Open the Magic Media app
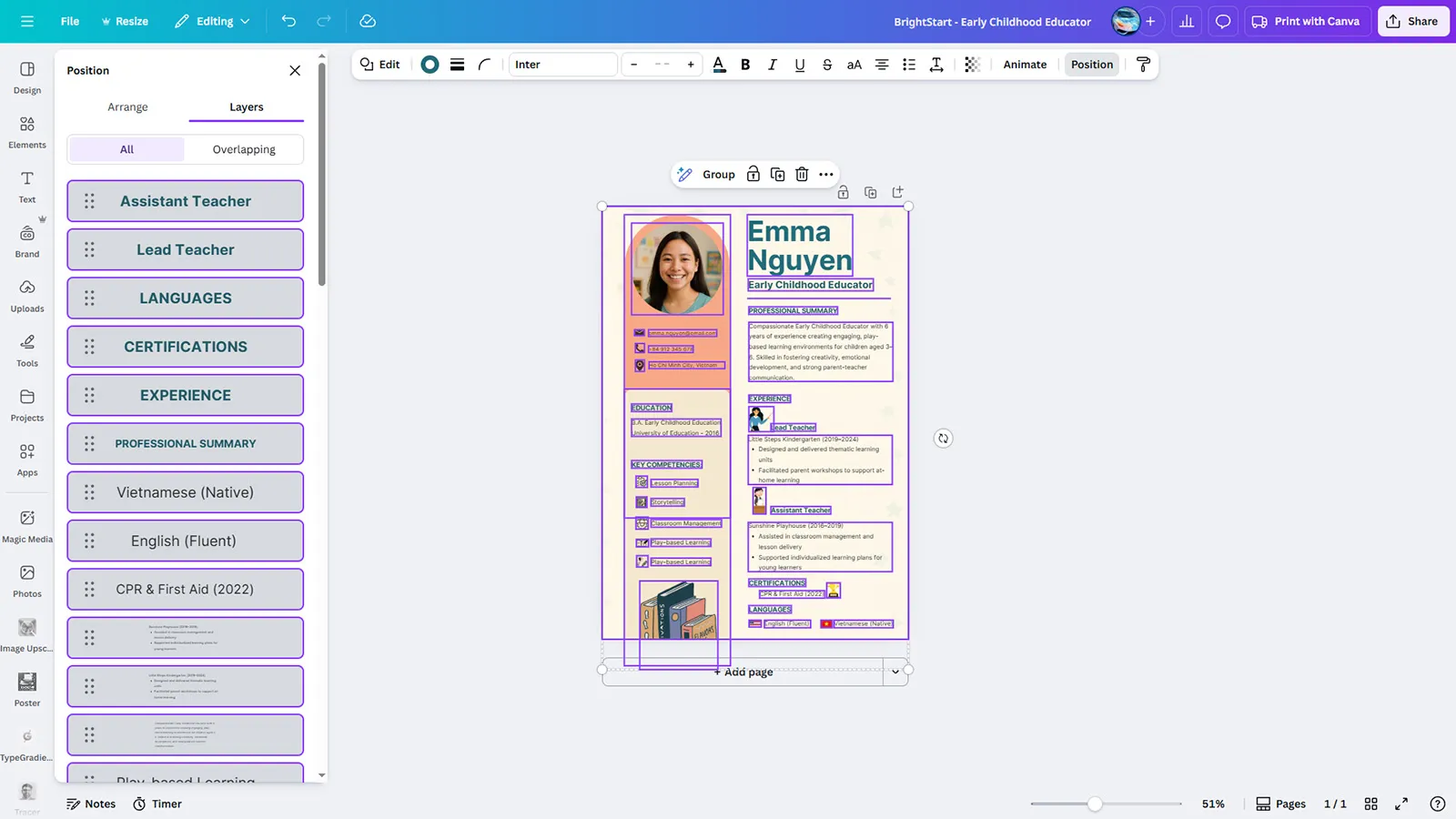 [27, 526]
